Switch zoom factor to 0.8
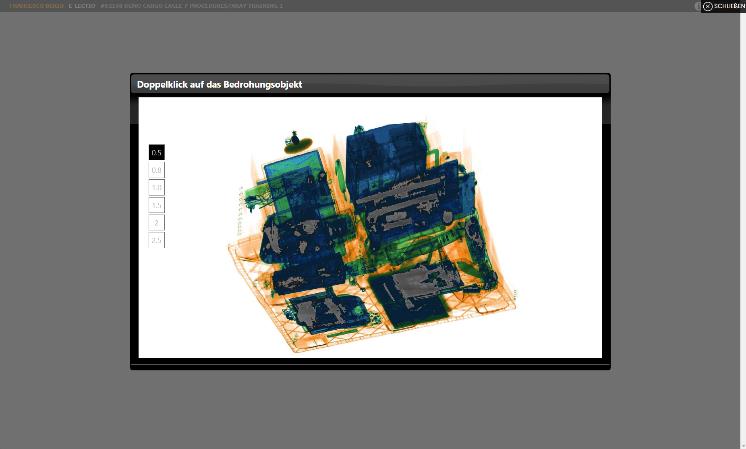Viewport: 746px width, 449px height. click(156, 170)
